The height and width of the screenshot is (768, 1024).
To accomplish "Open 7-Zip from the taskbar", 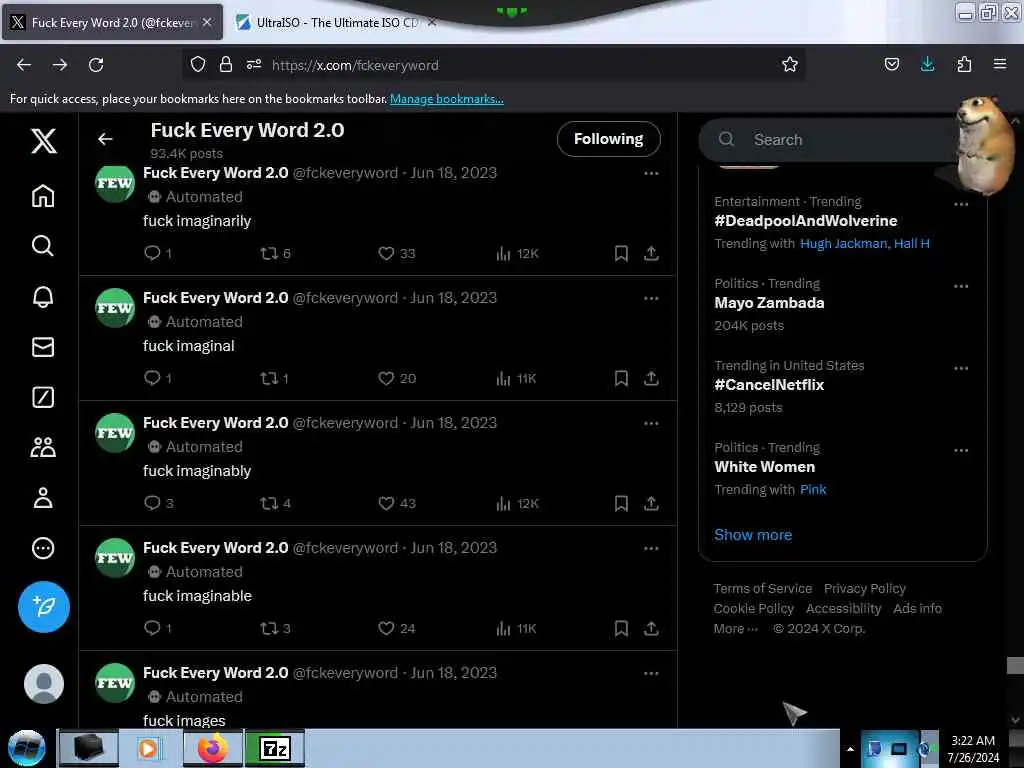I will pyautogui.click(x=275, y=748).
